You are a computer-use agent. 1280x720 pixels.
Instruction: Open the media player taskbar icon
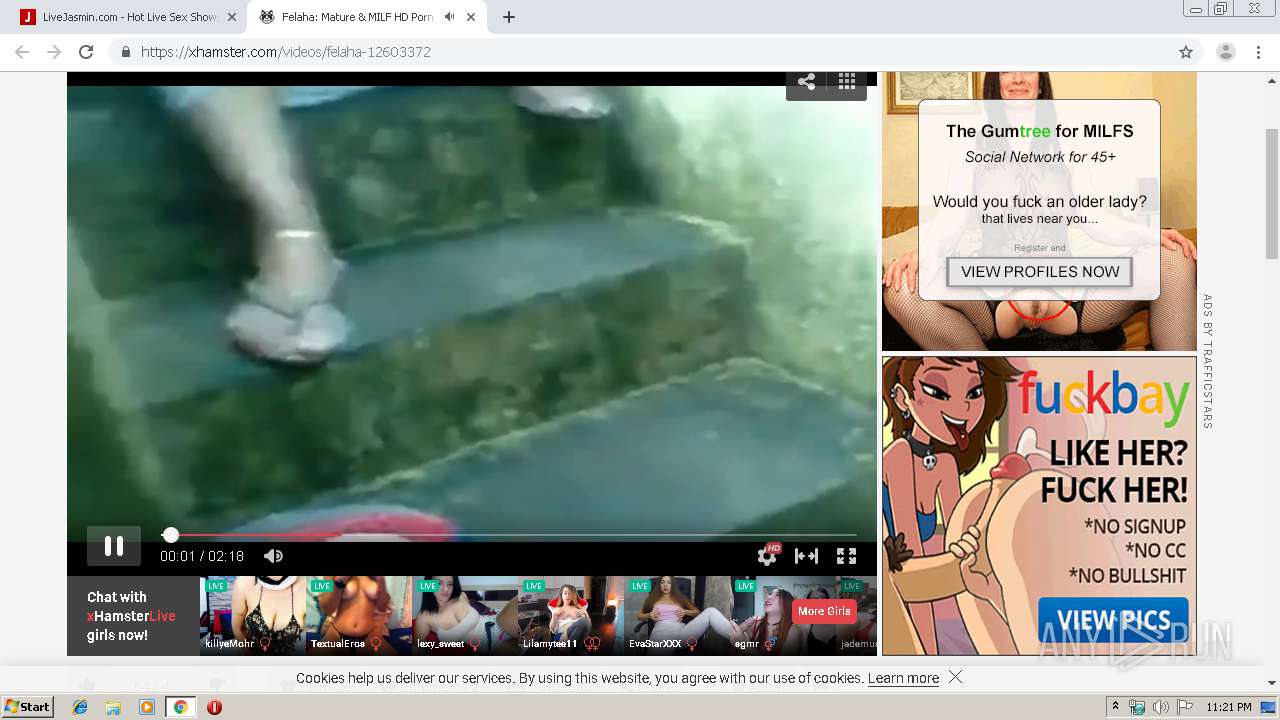click(147, 707)
